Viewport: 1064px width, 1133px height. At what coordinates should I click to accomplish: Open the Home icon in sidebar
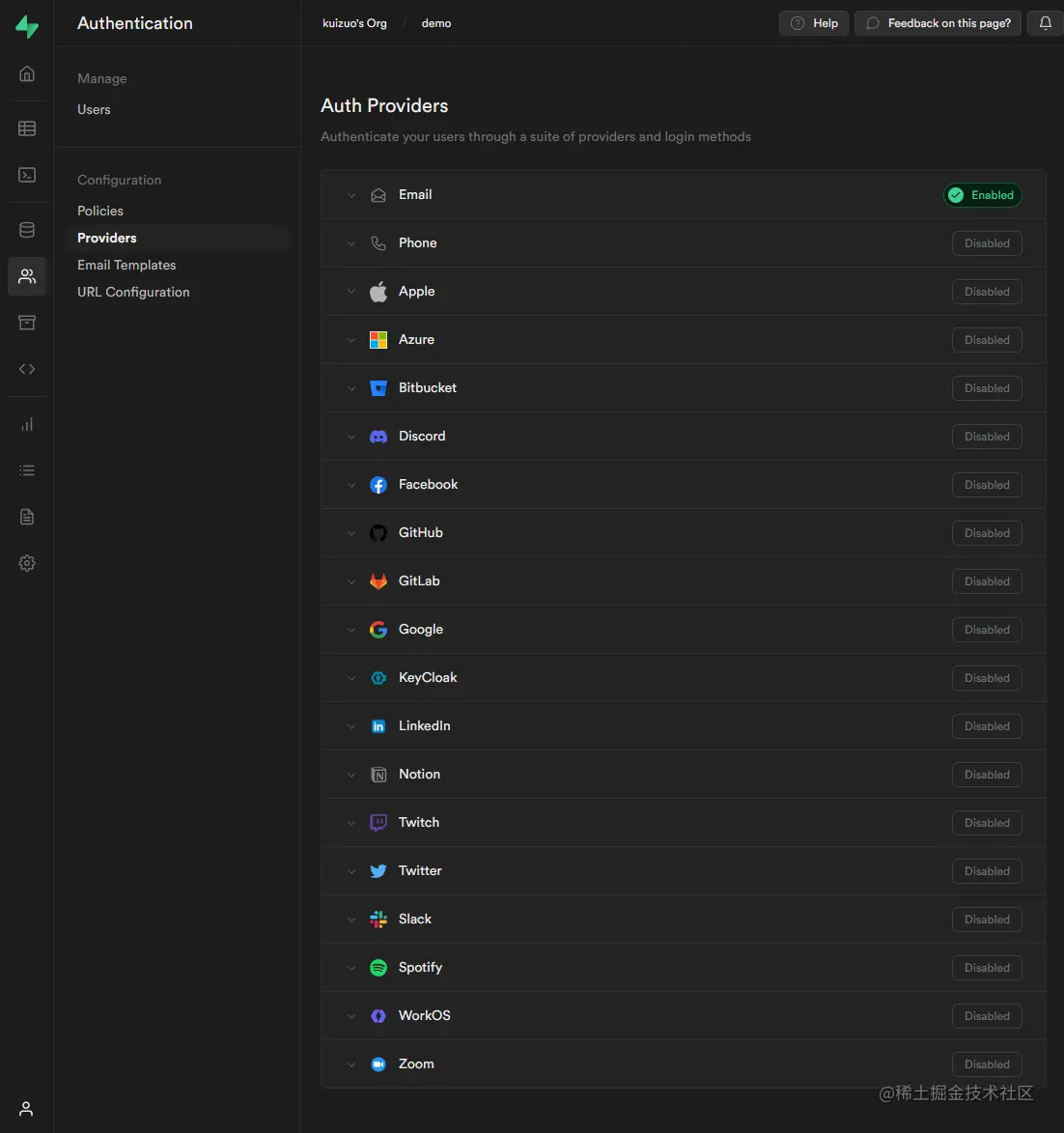click(x=27, y=73)
